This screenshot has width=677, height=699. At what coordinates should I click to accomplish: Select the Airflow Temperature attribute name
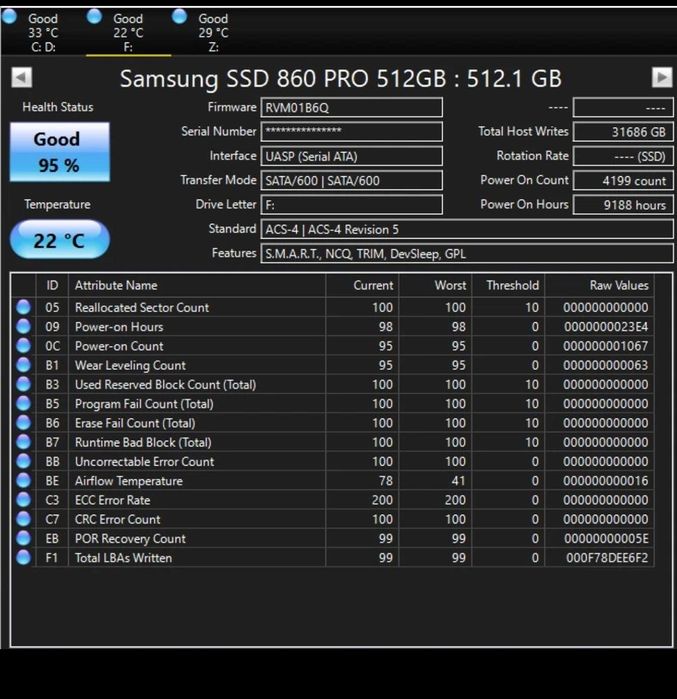(x=129, y=481)
